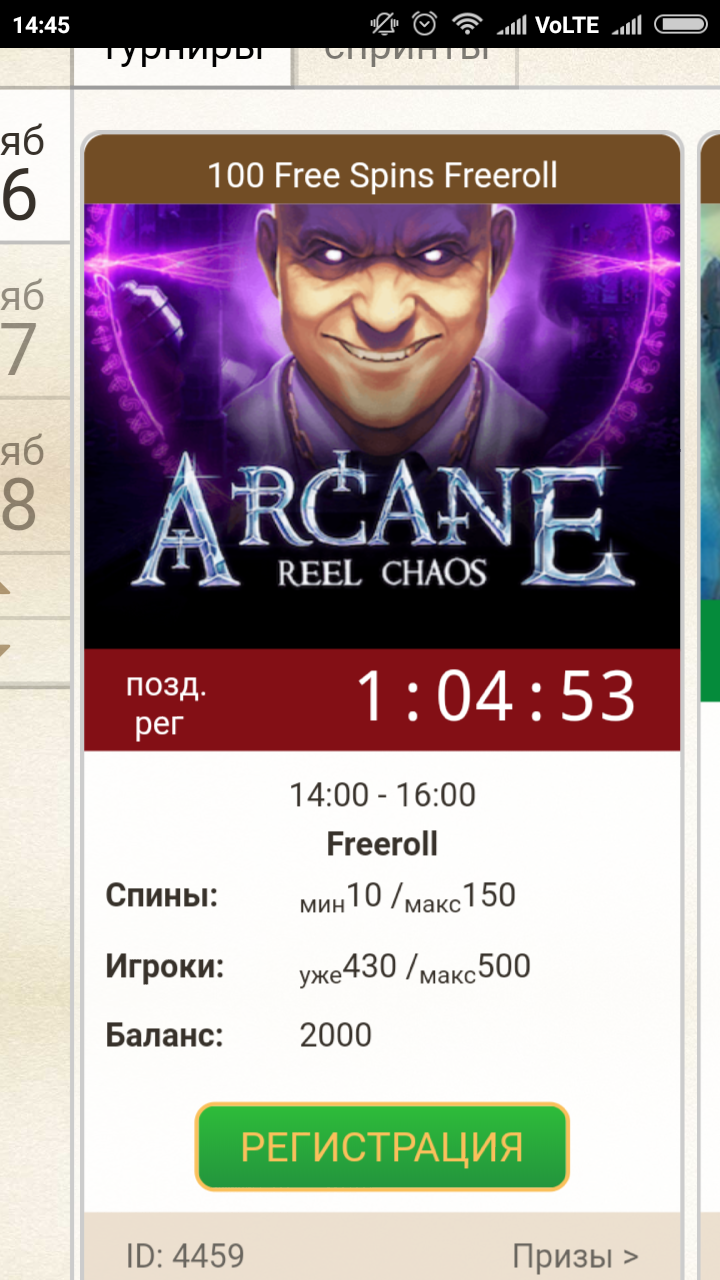Click the down arrow in date list
This screenshot has width=720, height=1280.
point(20,651)
